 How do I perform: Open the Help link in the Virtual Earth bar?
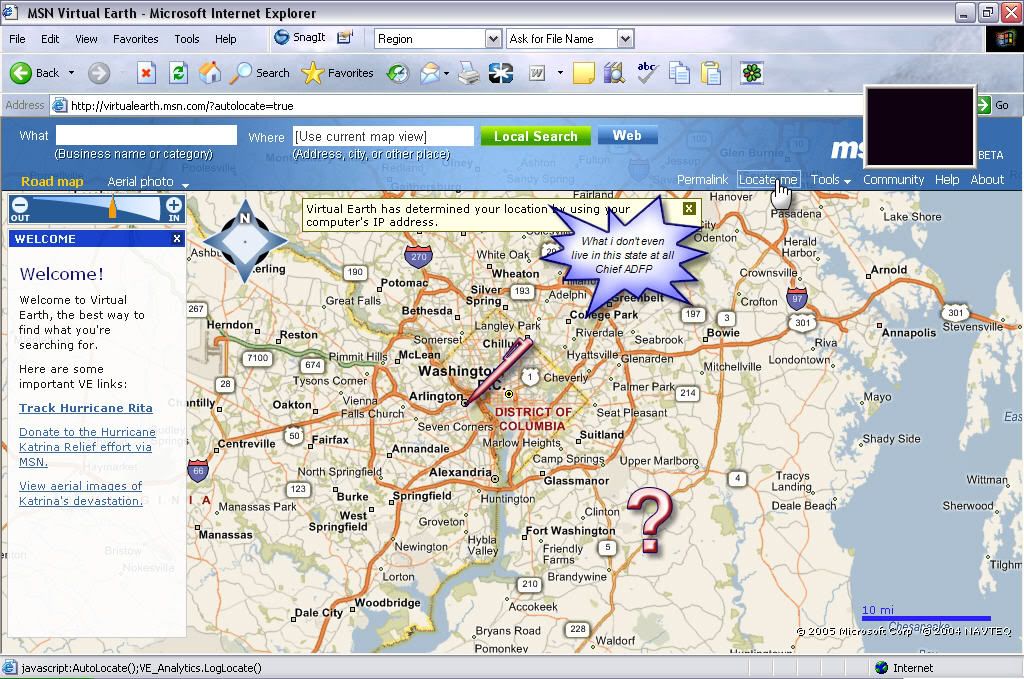point(947,180)
